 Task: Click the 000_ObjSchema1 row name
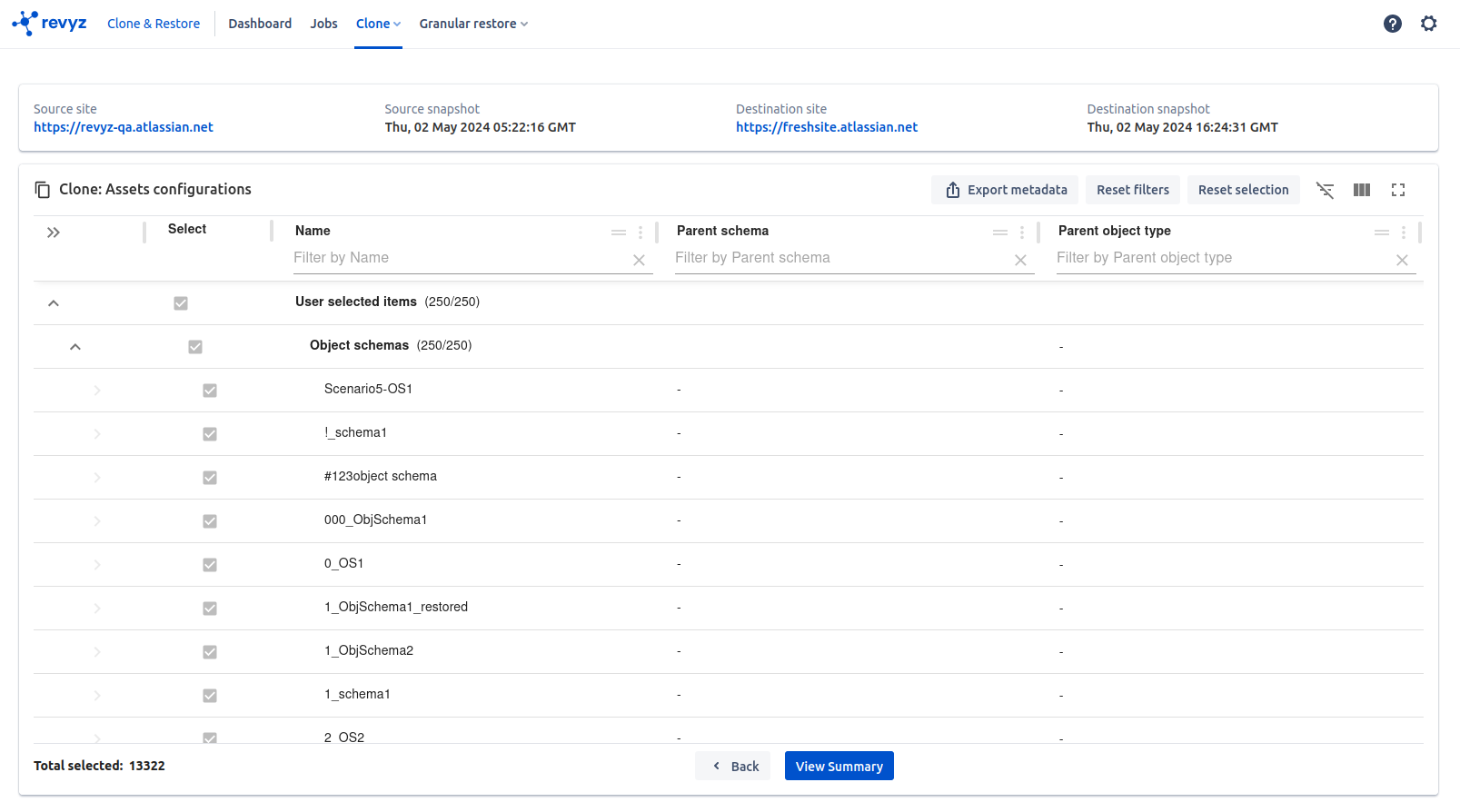(x=375, y=520)
